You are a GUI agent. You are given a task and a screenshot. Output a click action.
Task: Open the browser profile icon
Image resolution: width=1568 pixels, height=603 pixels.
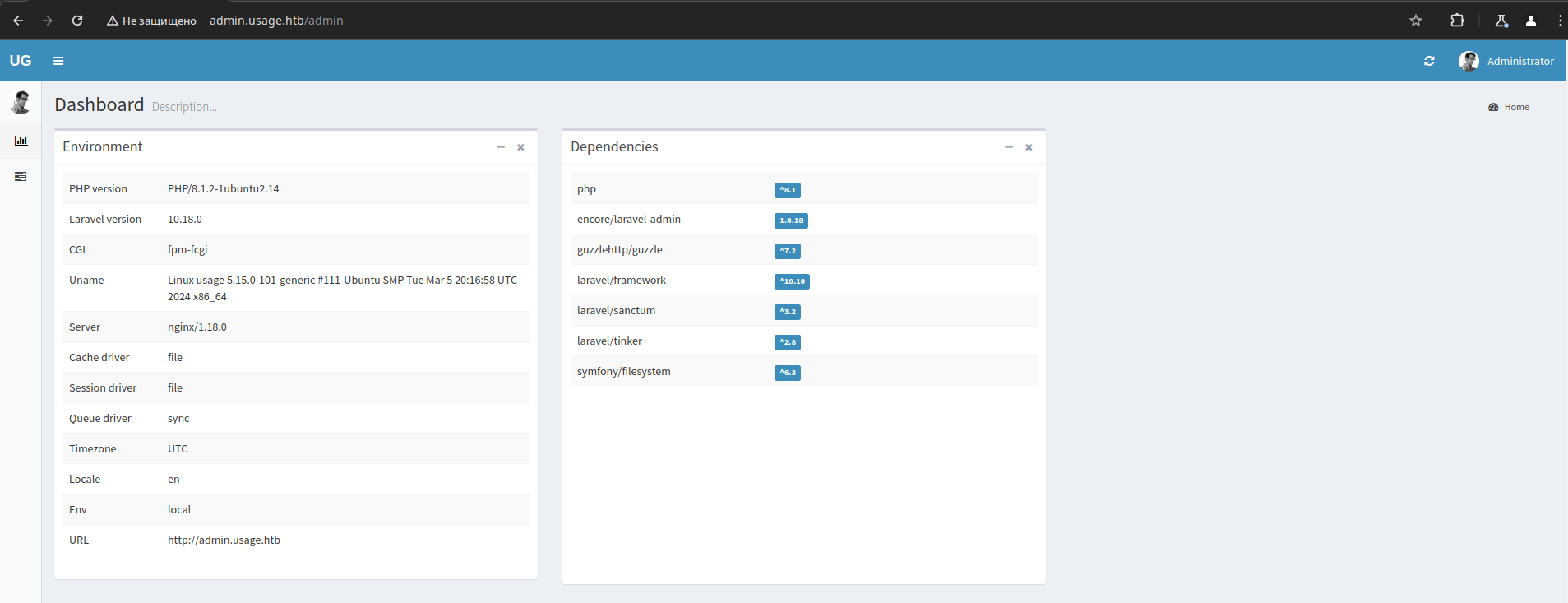1531,21
